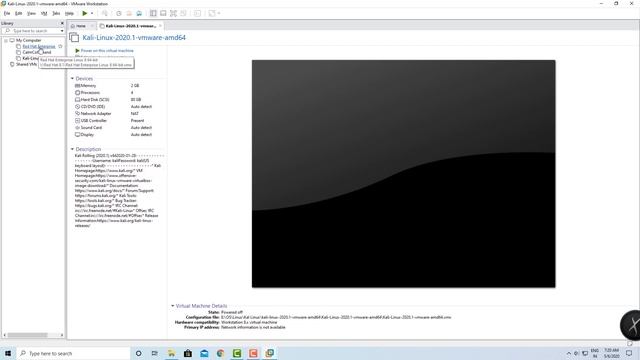Viewport: 640px width, 360px height.
Task: Open File Explorer from the taskbar
Action: pyautogui.click(x=171, y=353)
